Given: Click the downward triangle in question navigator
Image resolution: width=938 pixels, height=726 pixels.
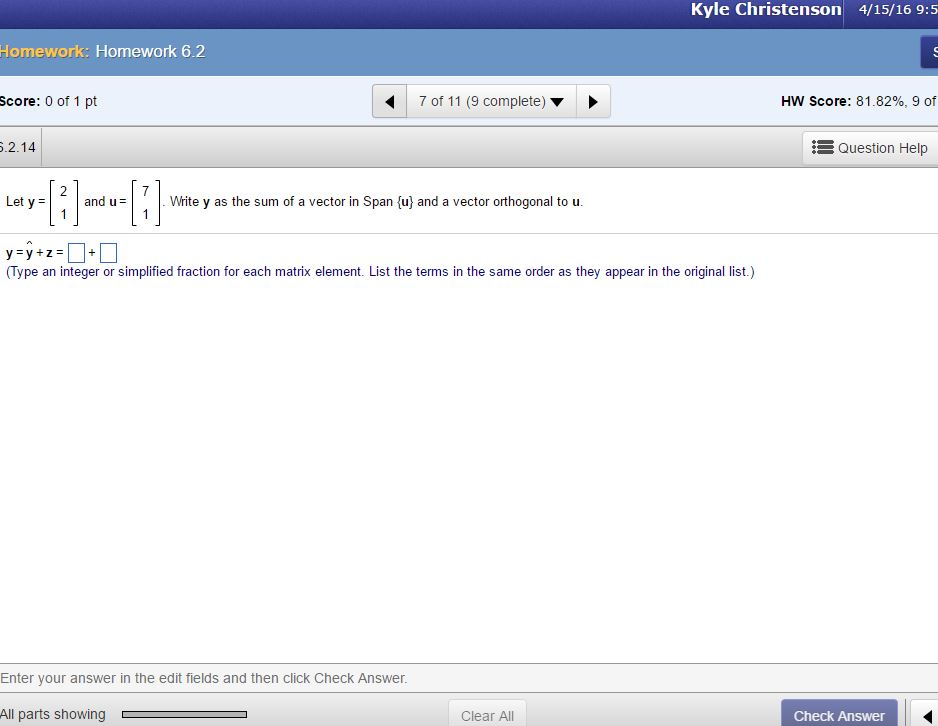Looking at the screenshot, I should pyautogui.click(x=557, y=101).
